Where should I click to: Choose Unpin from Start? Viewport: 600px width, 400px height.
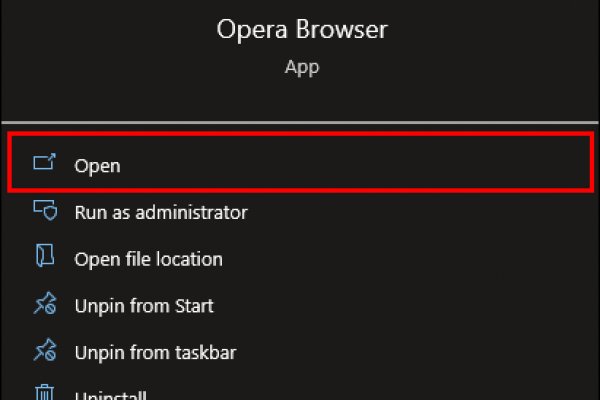tap(144, 305)
